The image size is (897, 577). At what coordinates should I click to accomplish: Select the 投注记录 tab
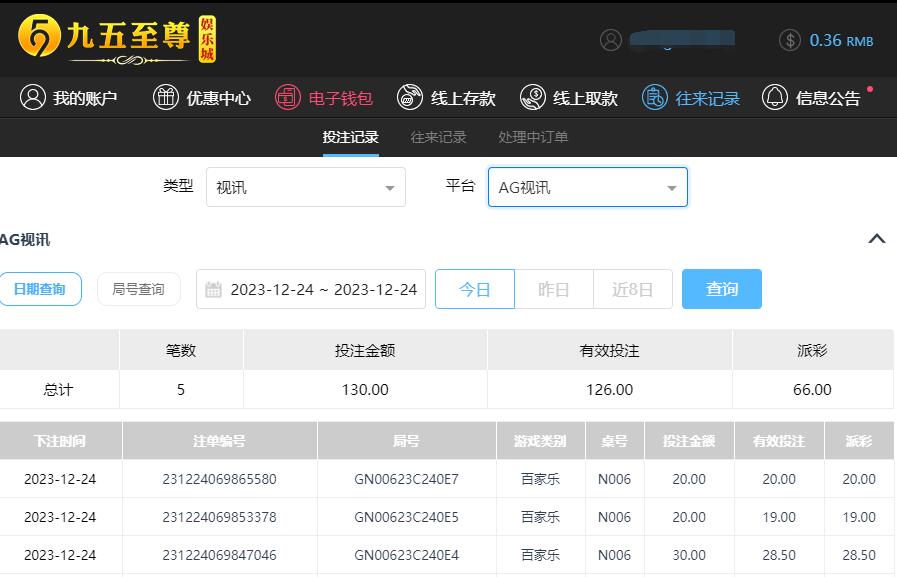point(351,137)
